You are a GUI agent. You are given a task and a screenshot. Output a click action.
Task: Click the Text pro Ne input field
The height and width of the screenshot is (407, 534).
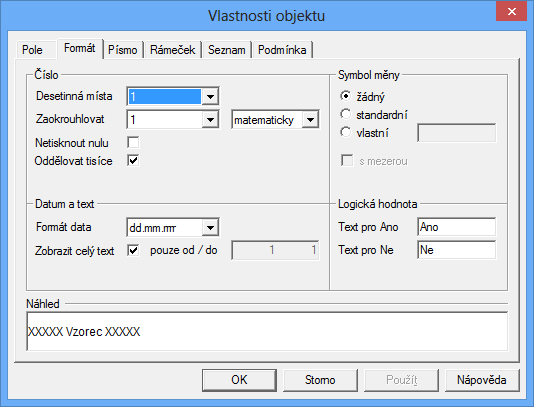[456, 250]
